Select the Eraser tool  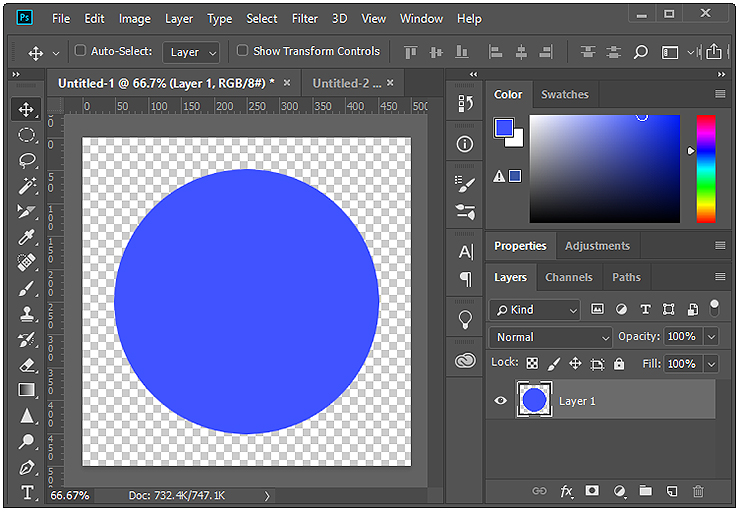pyautogui.click(x=26, y=365)
